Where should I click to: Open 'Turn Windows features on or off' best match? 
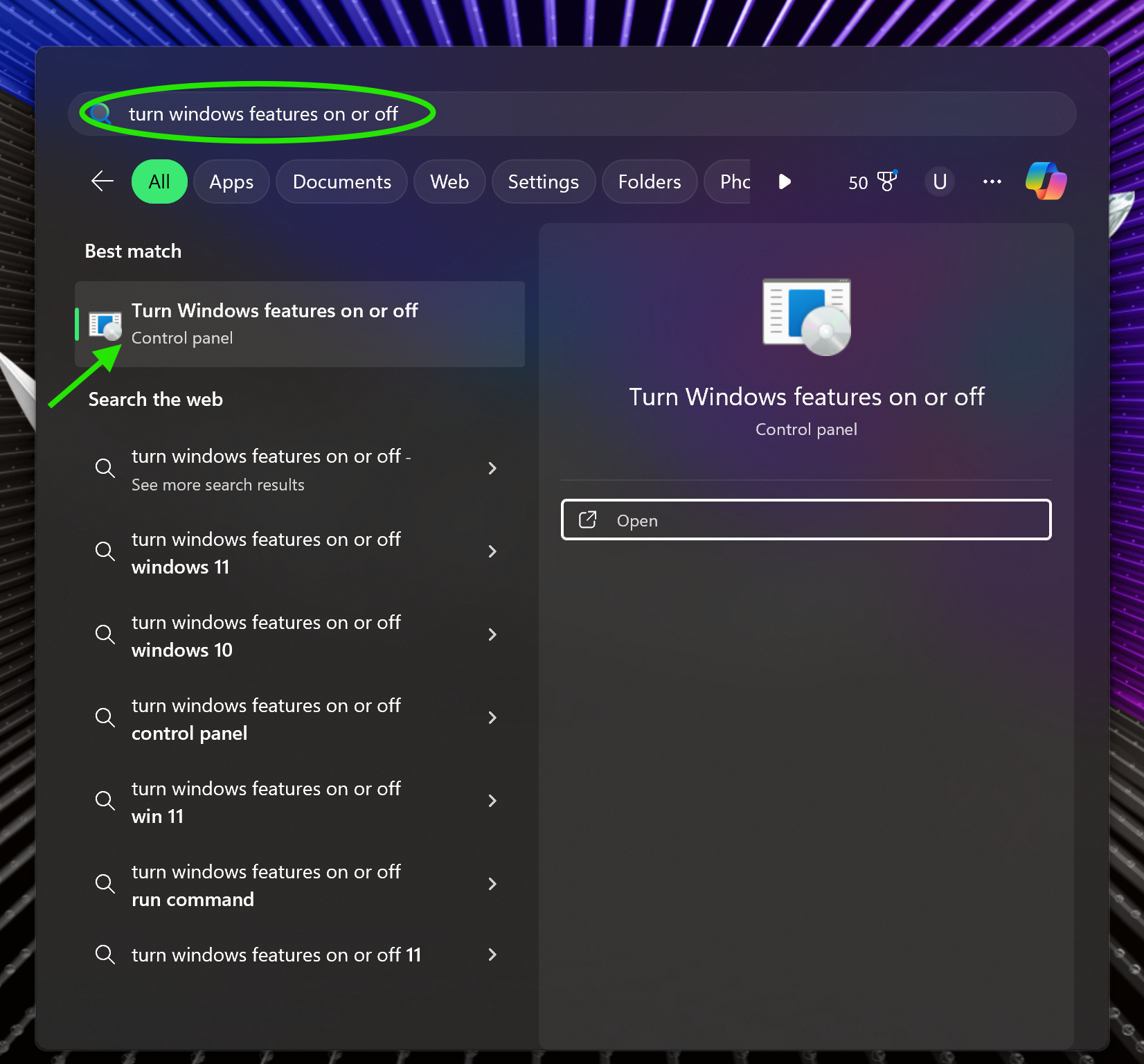tap(300, 324)
